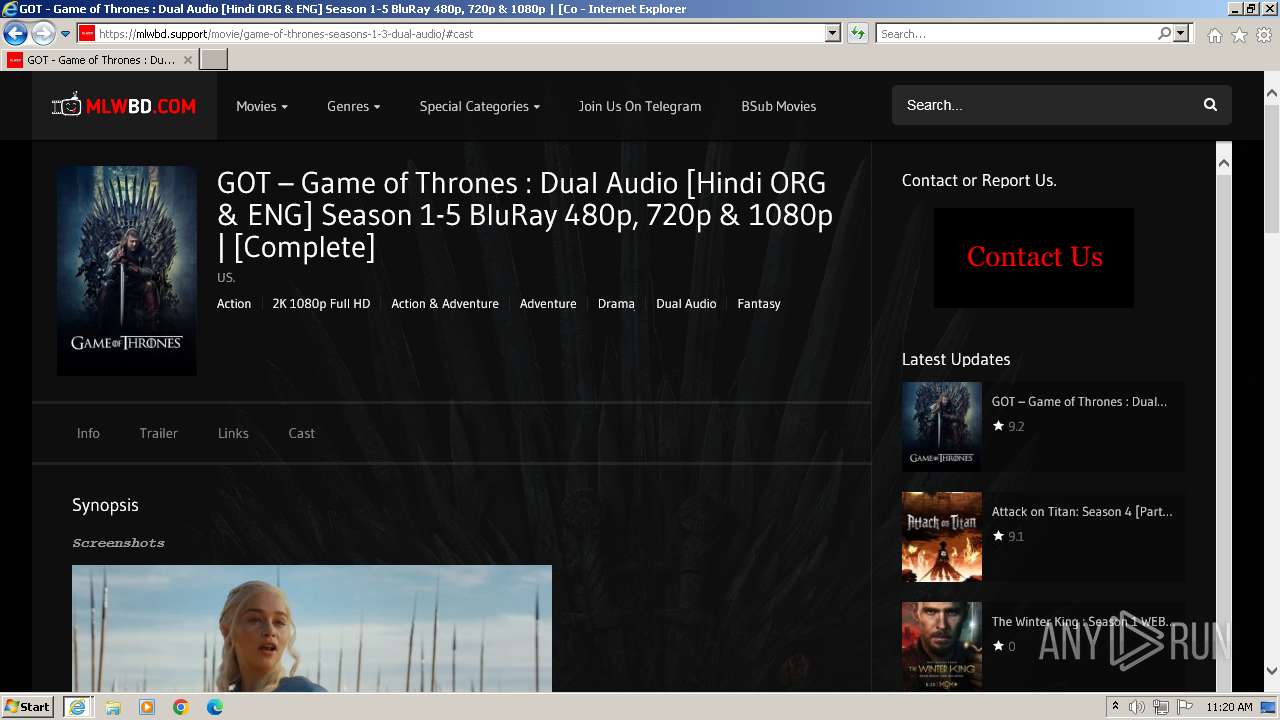Click inner content scrollbar up arrow
The height and width of the screenshot is (720, 1280).
pyautogui.click(x=1223, y=162)
